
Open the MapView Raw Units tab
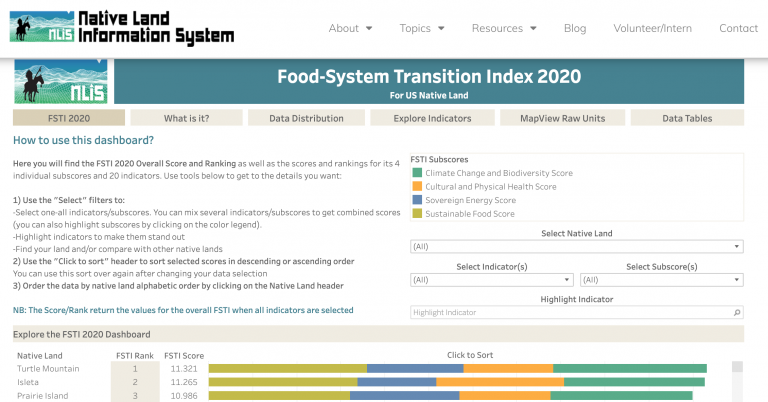point(563,118)
